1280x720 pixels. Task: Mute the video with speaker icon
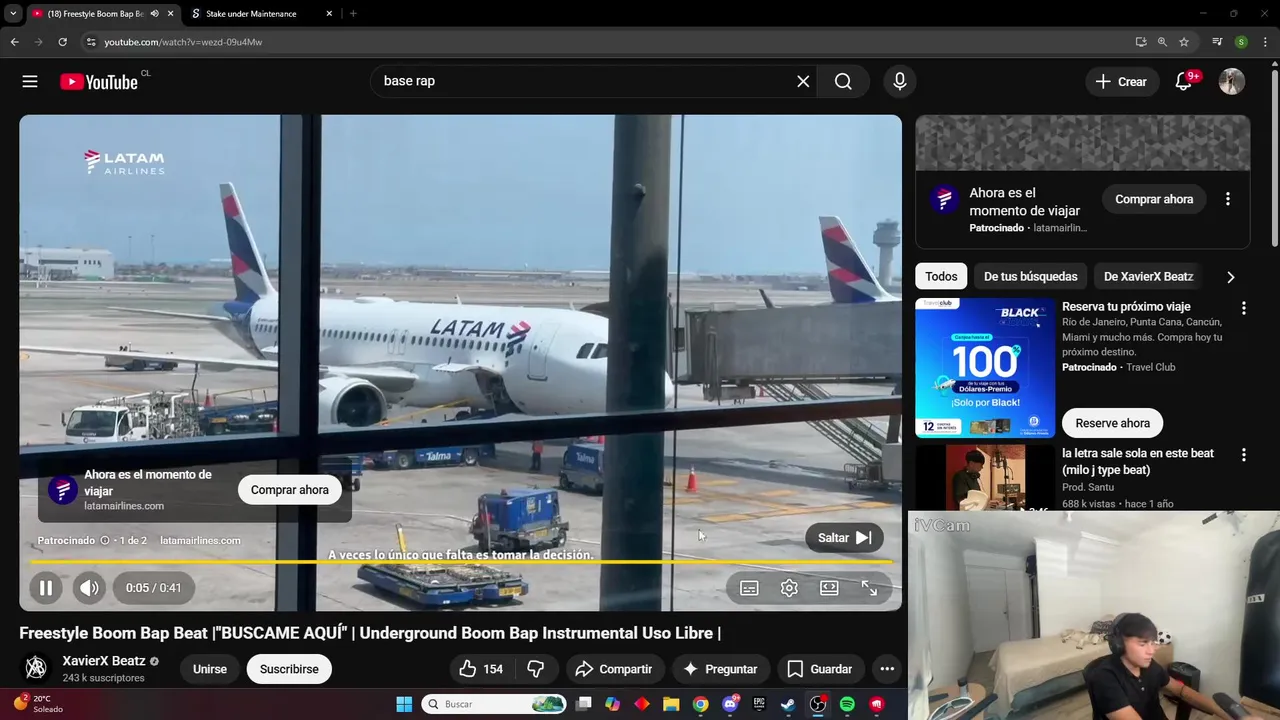tap(89, 588)
